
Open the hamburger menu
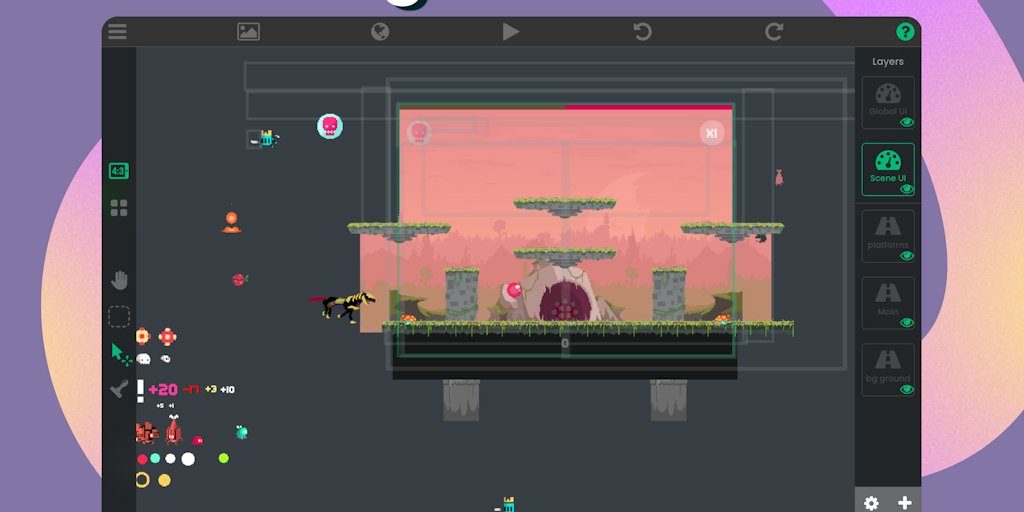(118, 31)
